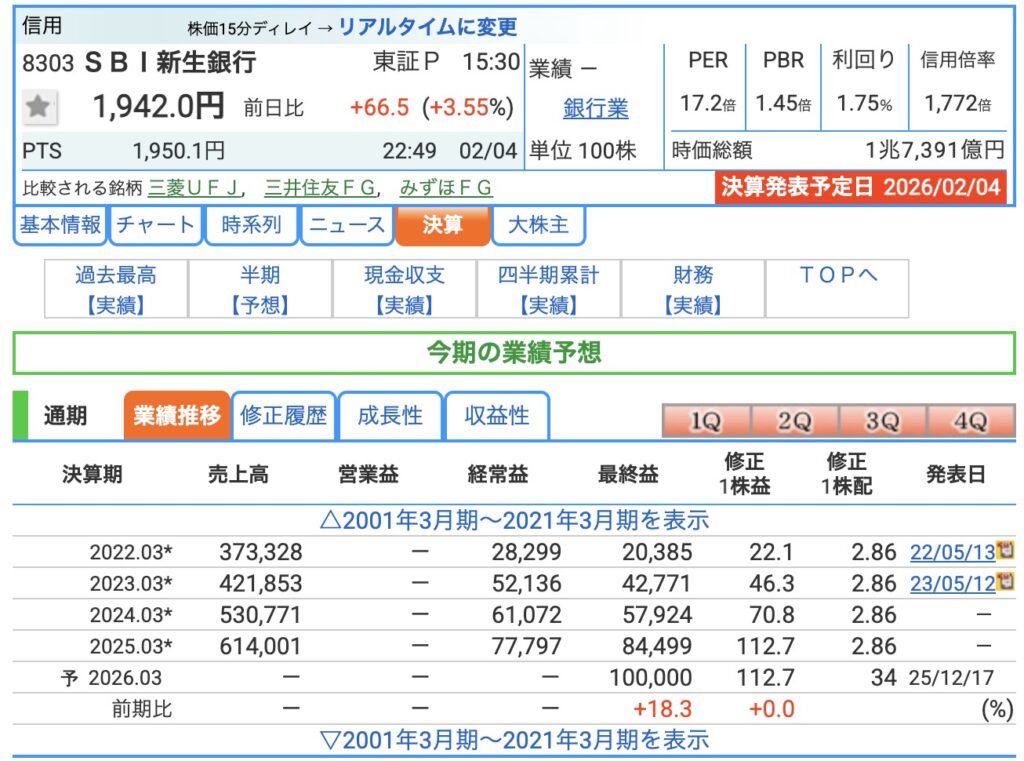Switch to the チャート tab
Image resolution: width=1024 pixels, height=761 pixels.
tap(155, 225)
